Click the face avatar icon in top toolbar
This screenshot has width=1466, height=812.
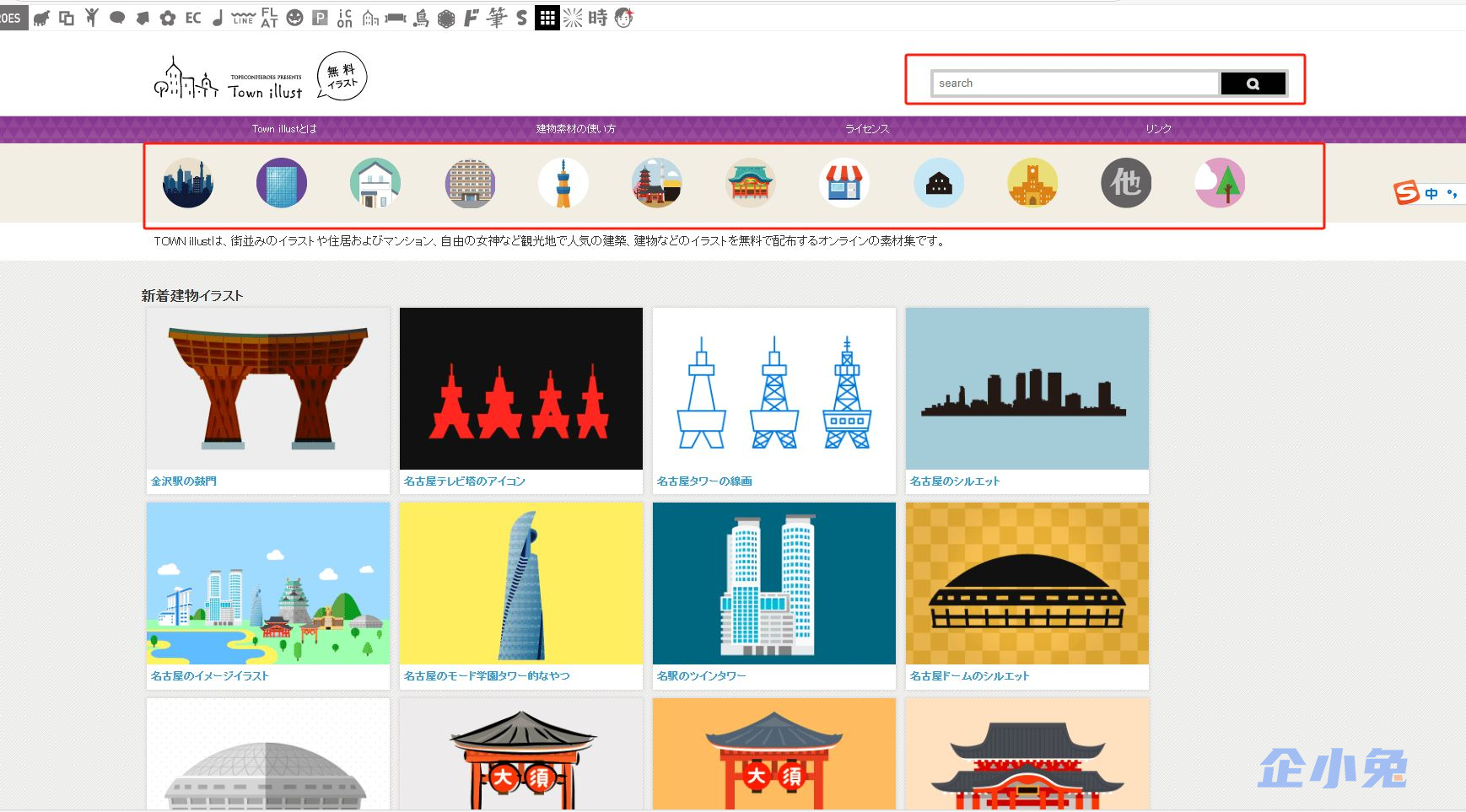coord(623,18)
